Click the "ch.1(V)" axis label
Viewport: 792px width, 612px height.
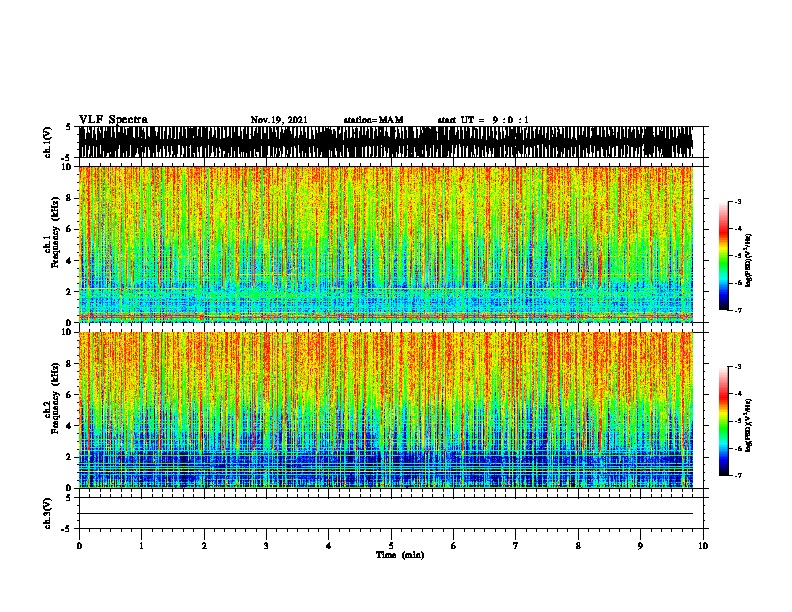[x=48, y=142]
